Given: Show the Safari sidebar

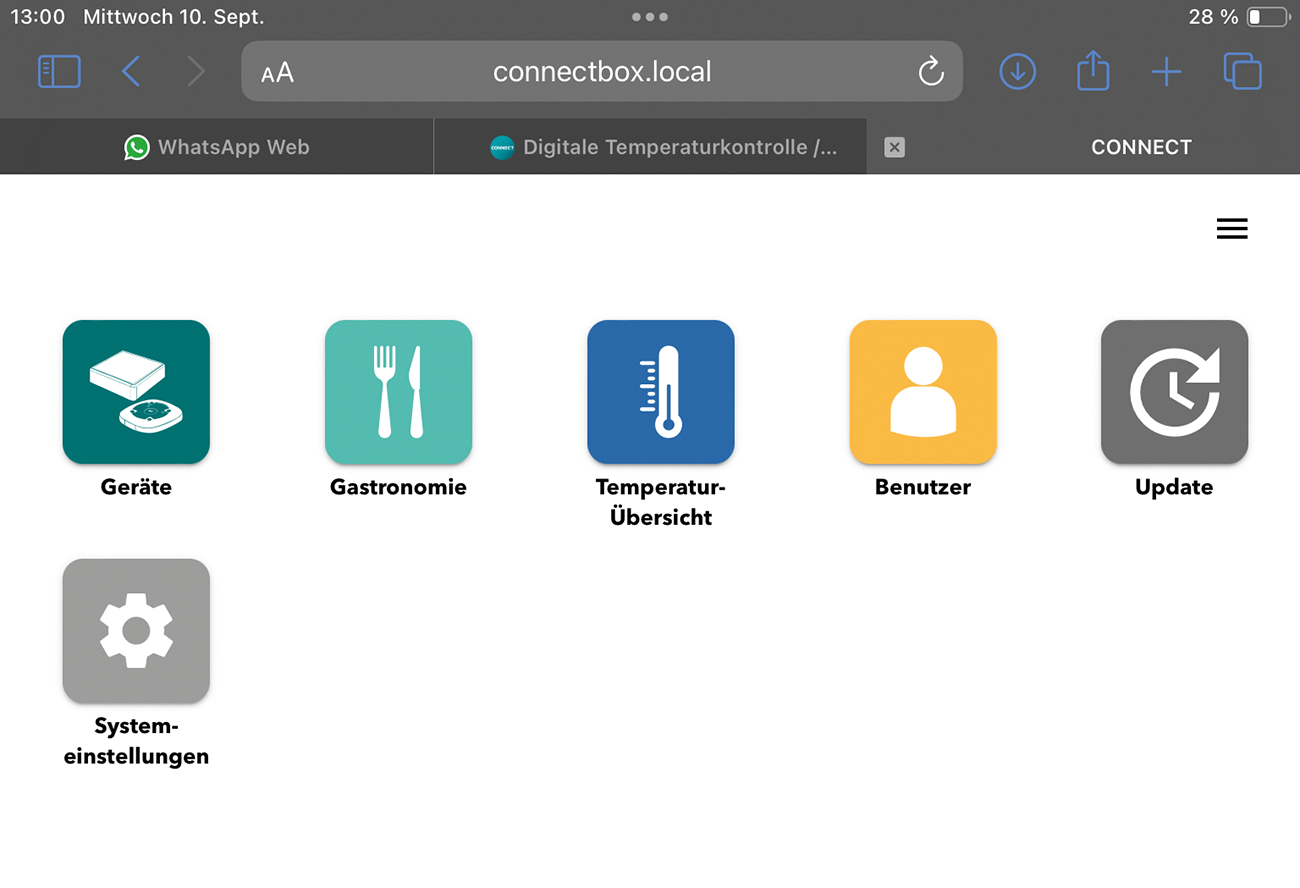Looking at the screenshot, I should (x=59, y=72).
